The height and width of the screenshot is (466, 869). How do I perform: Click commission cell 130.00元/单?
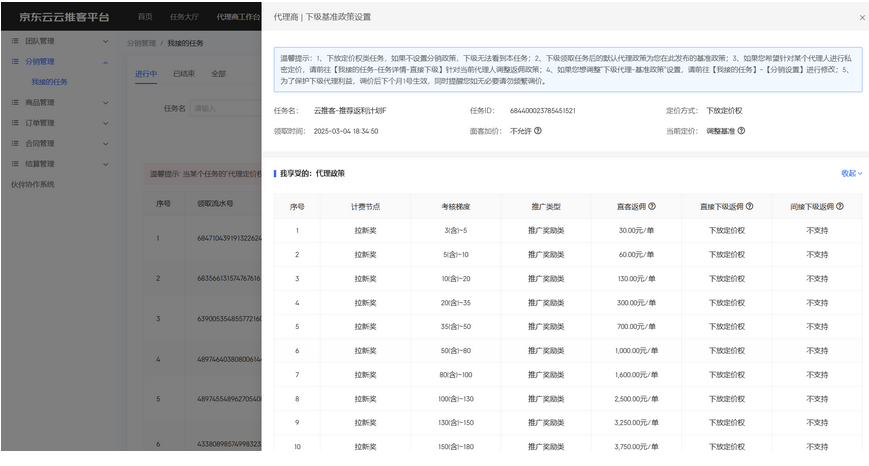point(636,279)
